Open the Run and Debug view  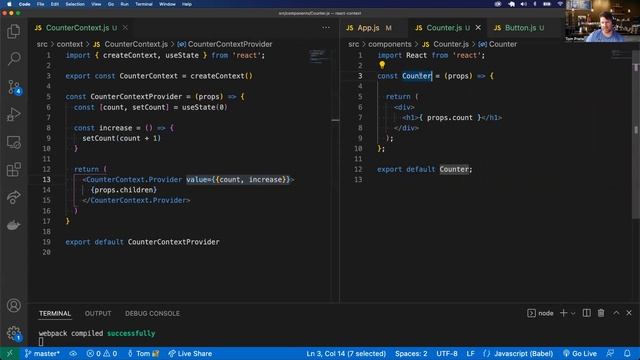pyautogui.click(x=13, y=115)
